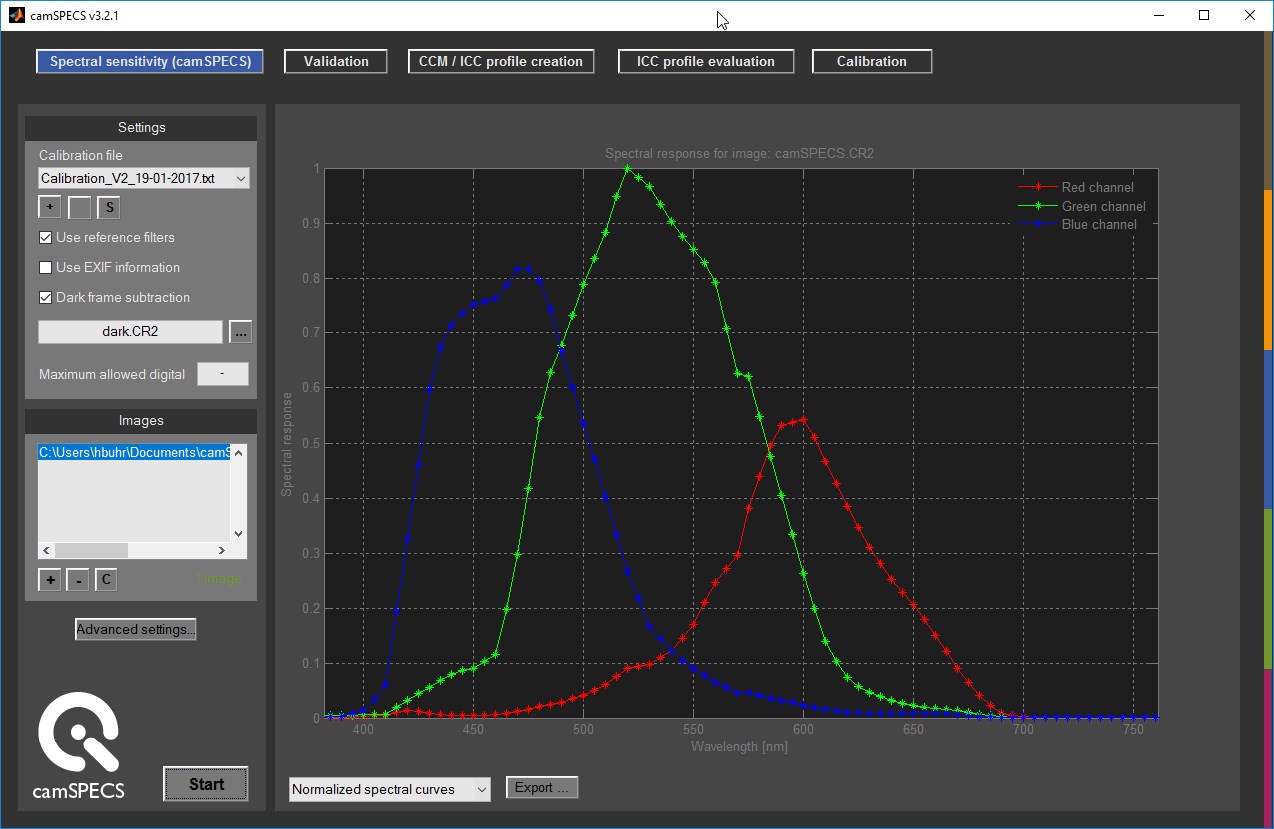
Task: Click the dark.CR2 file field
Action: point(130,331)
